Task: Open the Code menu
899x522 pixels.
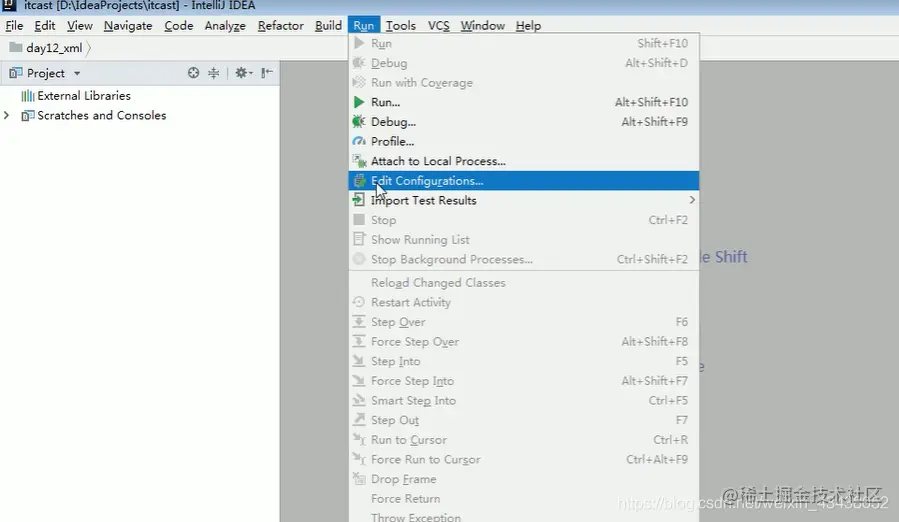Action: point(179,26)
